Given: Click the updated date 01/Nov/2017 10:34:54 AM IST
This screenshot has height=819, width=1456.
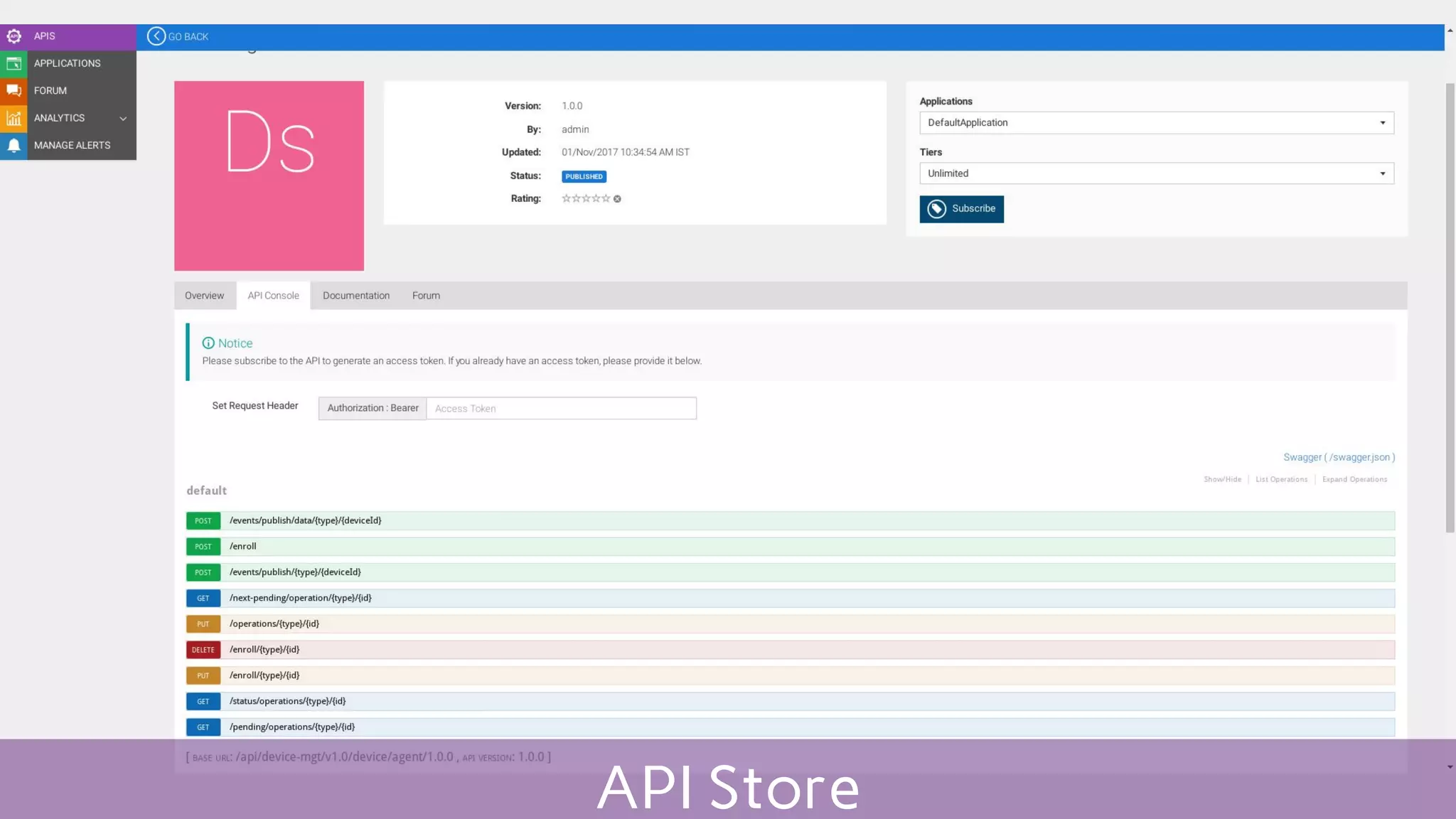Looking at the screenshot, I should coord(625,152).
